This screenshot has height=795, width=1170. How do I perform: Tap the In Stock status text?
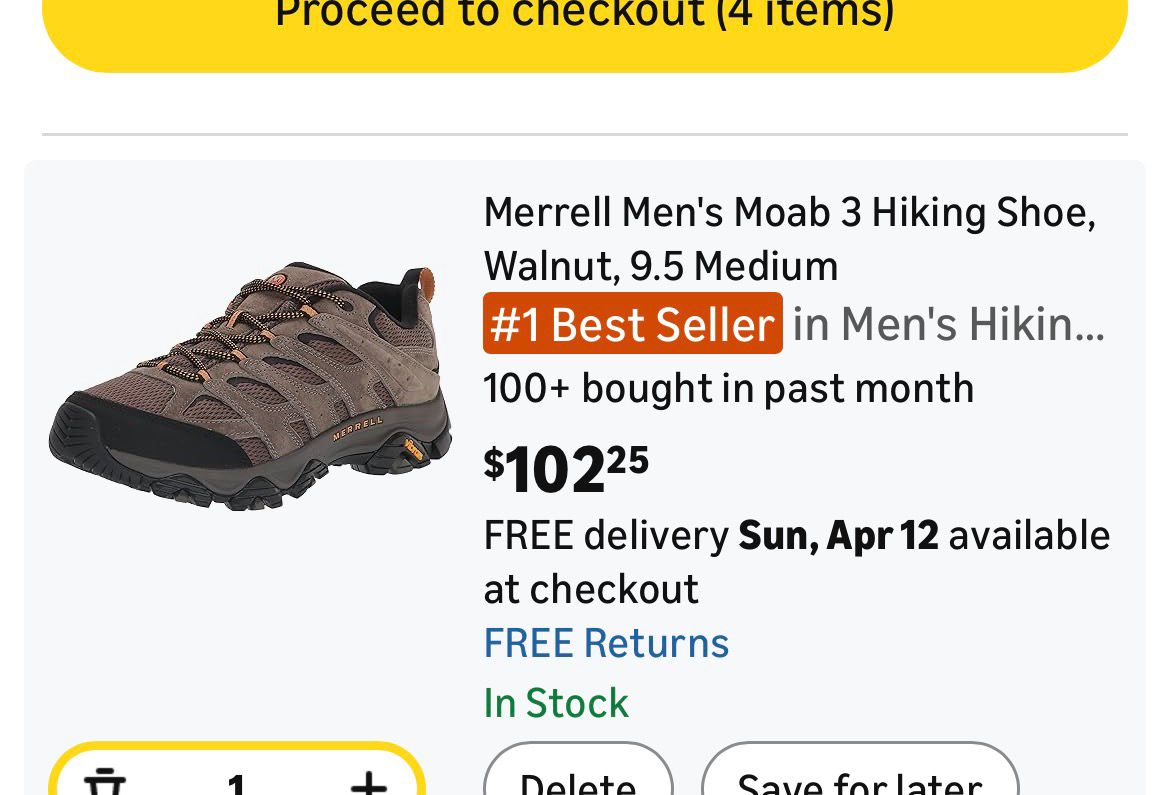click(x=556, y=703)
